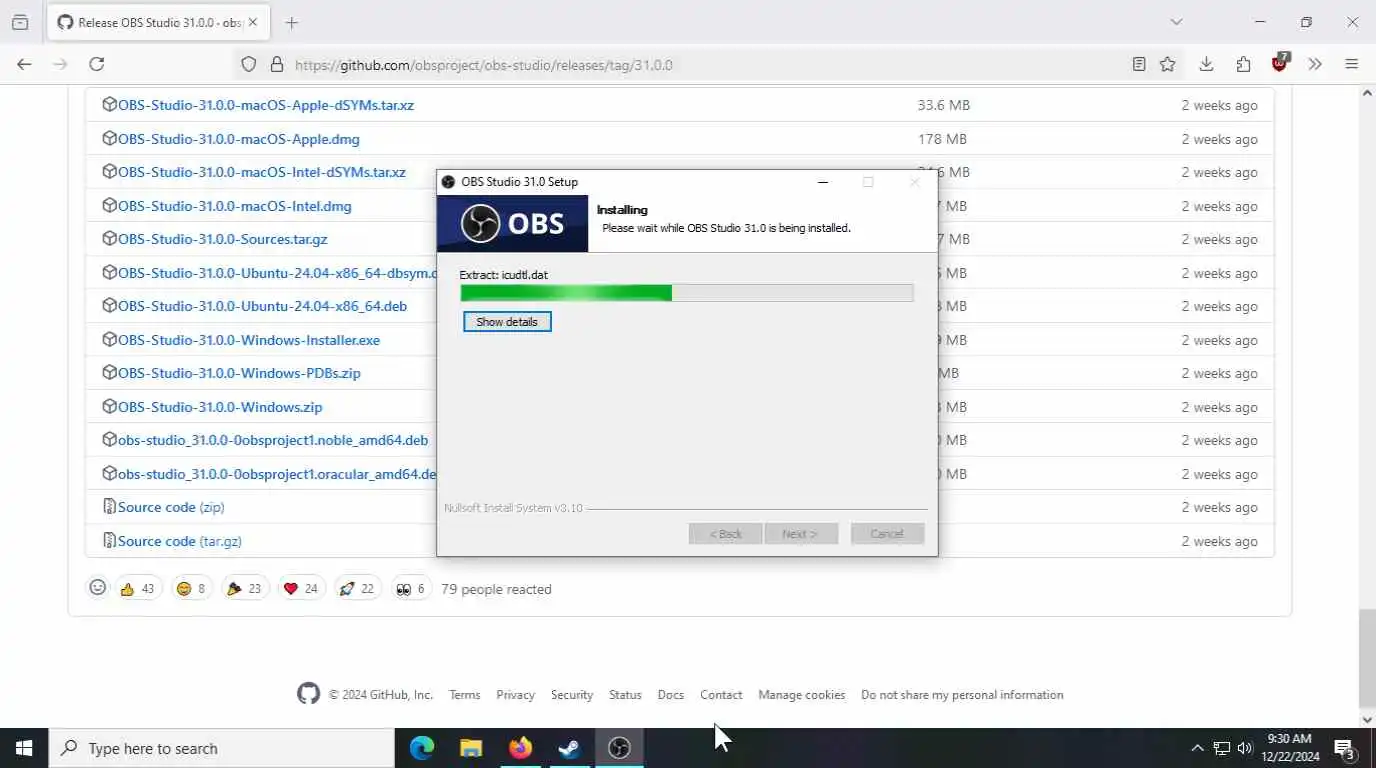This screenshot has height=768, width=1376.
Task: Click Do not share my personal information
Action: pos(962,695)
